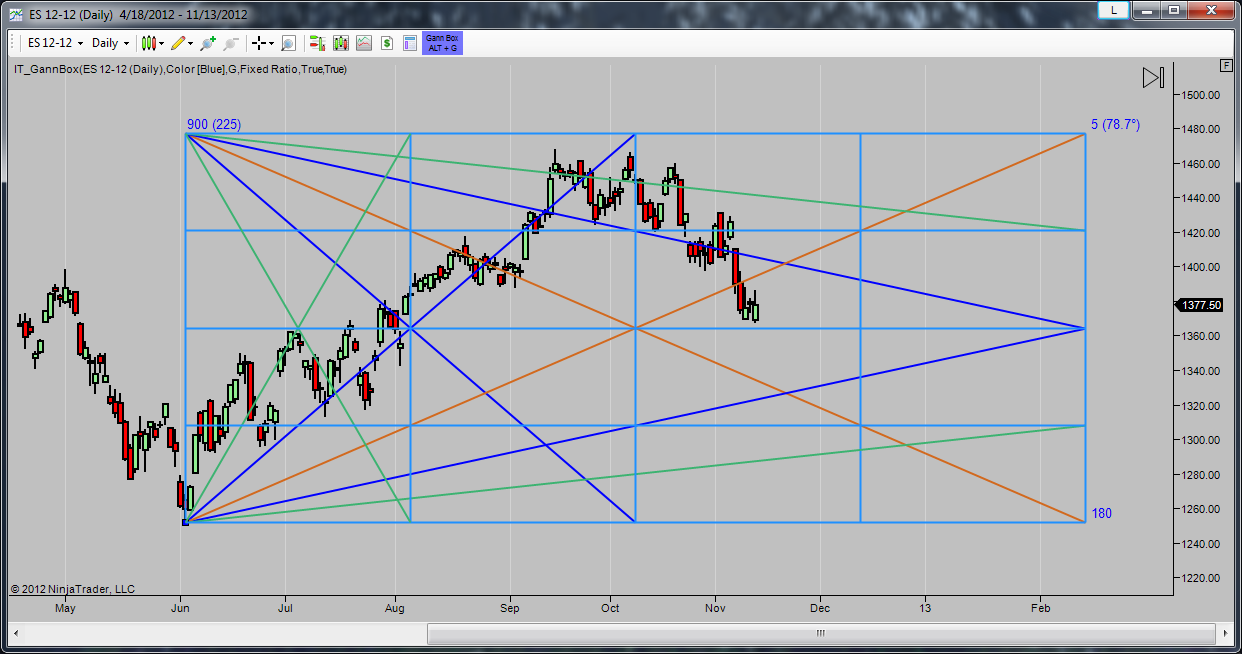Screen dimensions: 1242x654
Task: Click the 1480.00 price axis label
Action: [1201, 129]
